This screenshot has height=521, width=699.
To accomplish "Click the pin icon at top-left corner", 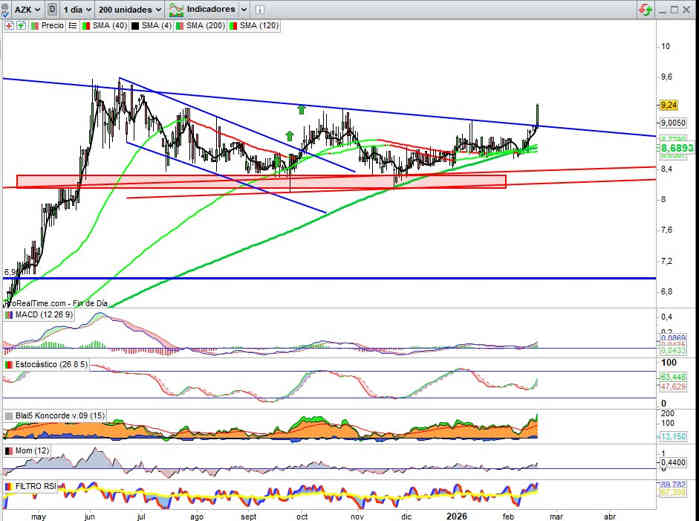I will 5,9.
